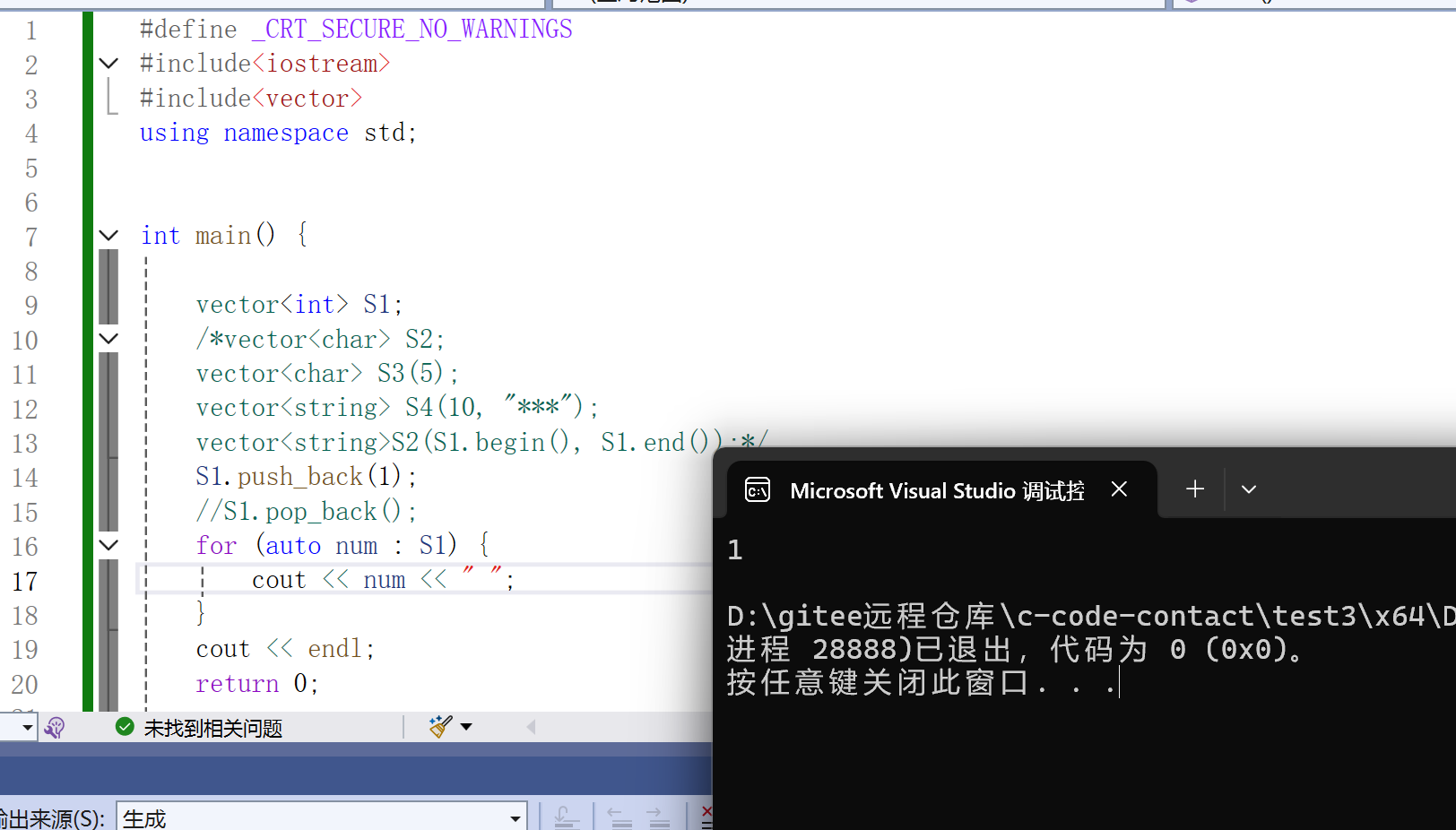1456x830 pixels.
Task: Click the 'return 0;' statement
Action: tap(257, 684)
